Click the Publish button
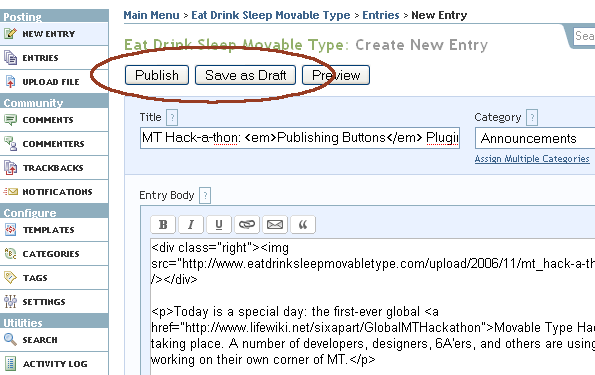 pyautogui.click(x=157, y=75)
